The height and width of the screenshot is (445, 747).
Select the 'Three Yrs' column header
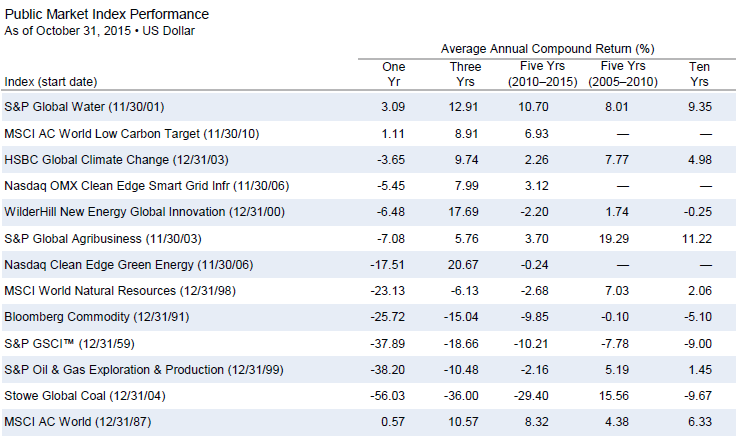point(465,73)
